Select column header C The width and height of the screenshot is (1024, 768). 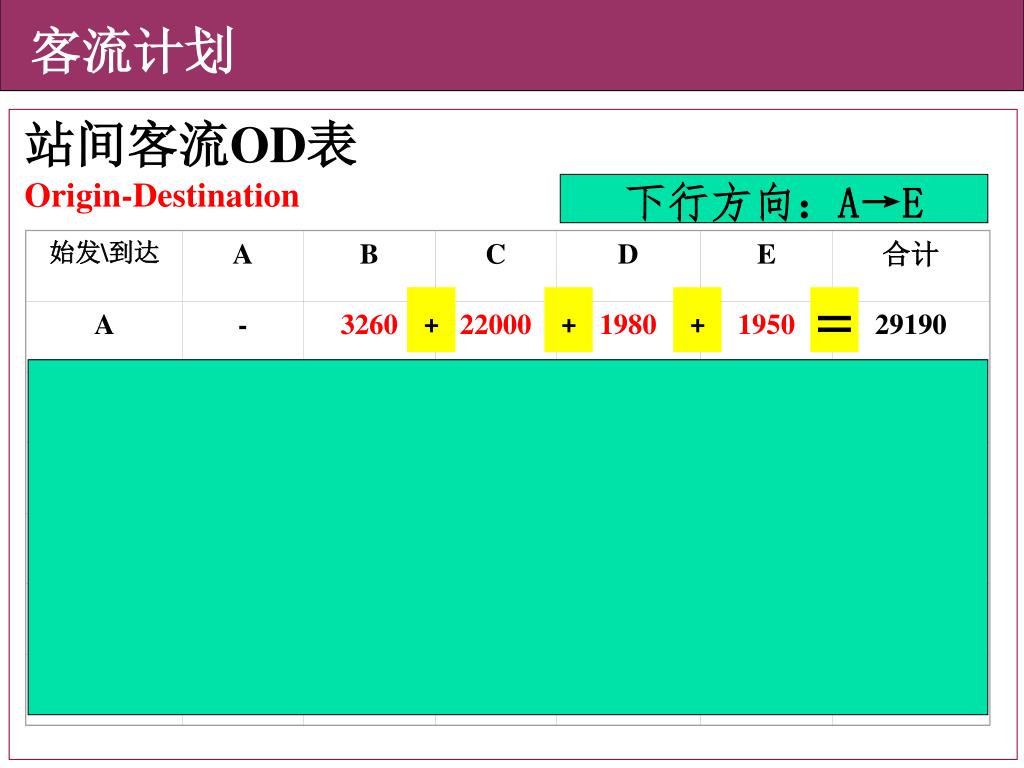pos(496,255)
